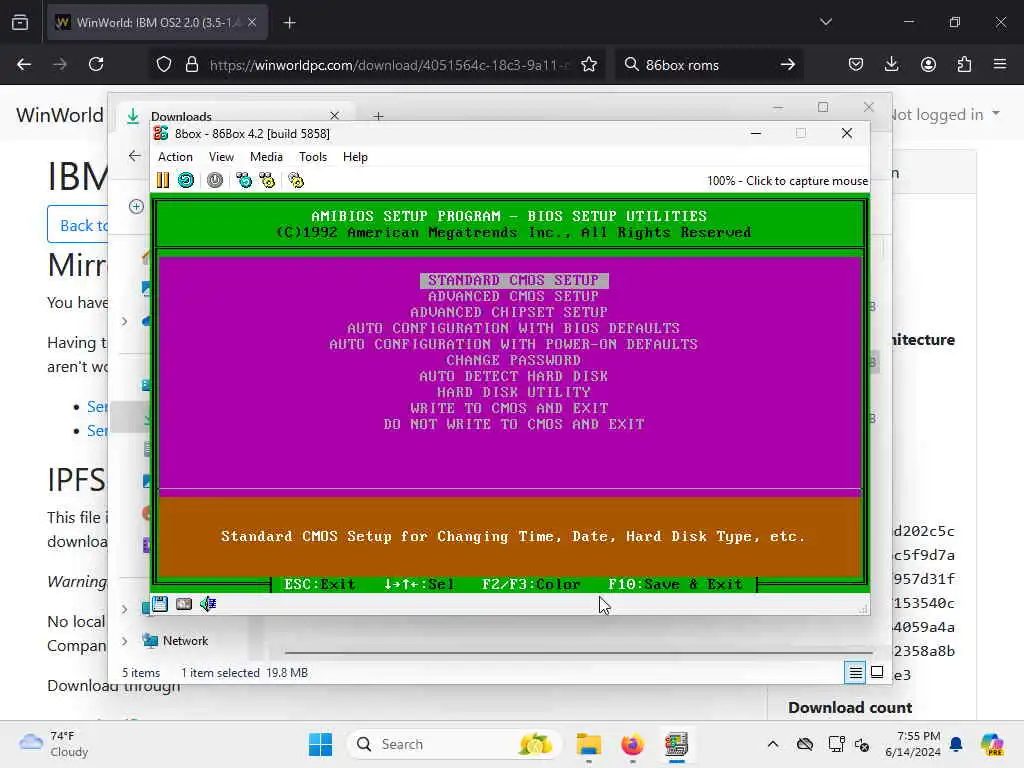Click the floppy disk status bar icon
This screenshot has height=768, width=1024.
160,604
